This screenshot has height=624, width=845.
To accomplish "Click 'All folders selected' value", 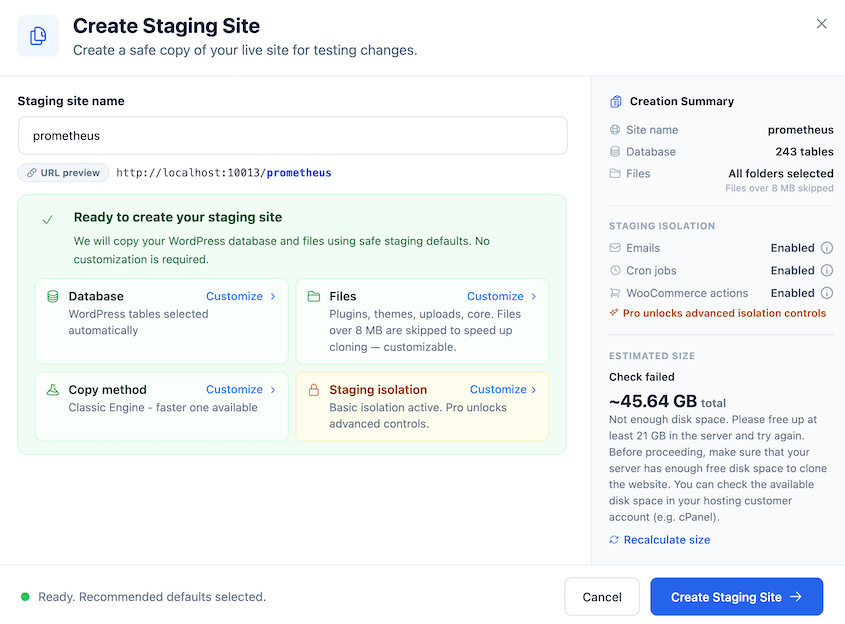I will (781, 174).
